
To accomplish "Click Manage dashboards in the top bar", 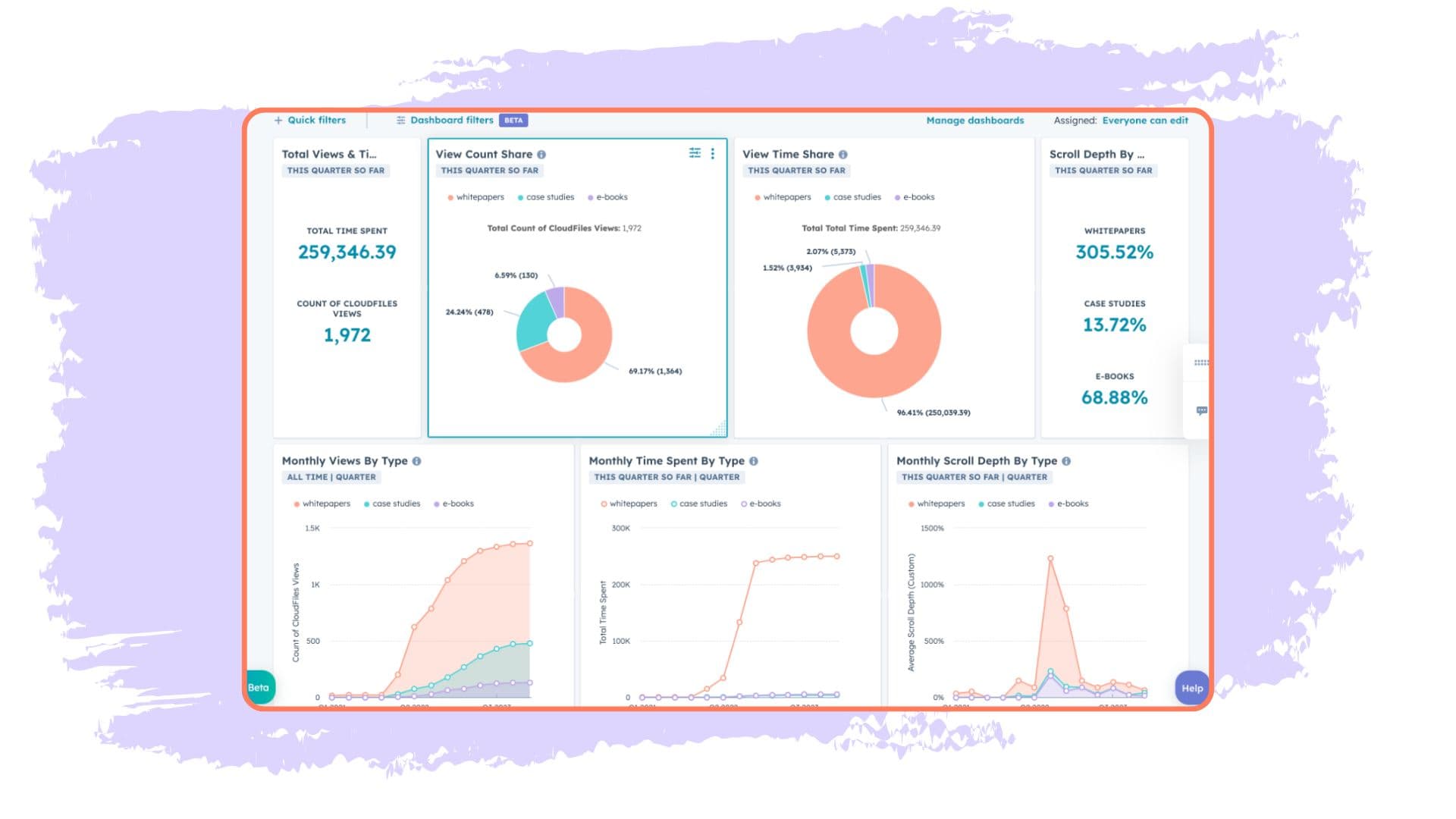I will point(974,120).
